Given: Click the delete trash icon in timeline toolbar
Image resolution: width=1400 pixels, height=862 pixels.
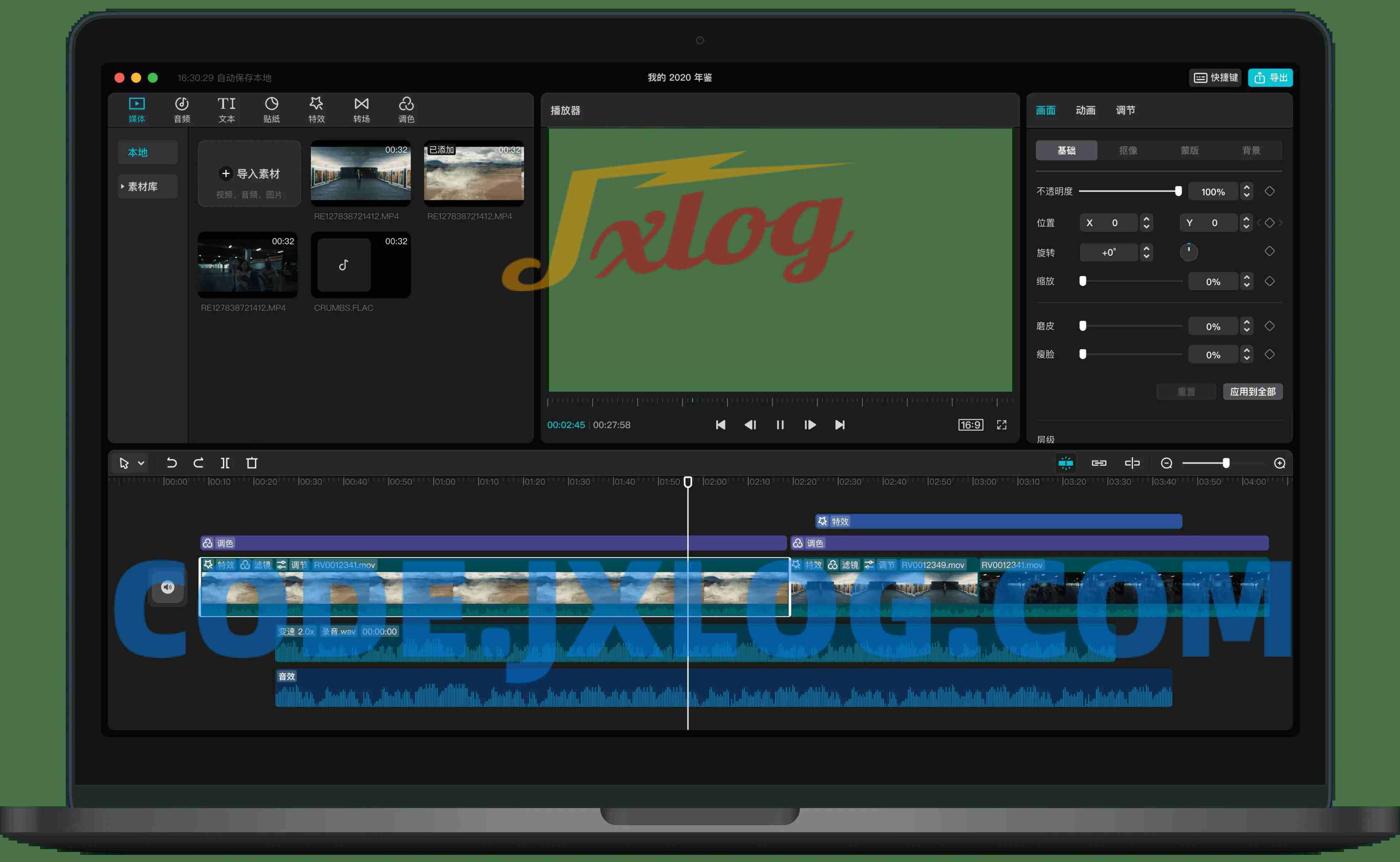Looking at the screenshot, I should pyautogui.click(x=251, y=463).
